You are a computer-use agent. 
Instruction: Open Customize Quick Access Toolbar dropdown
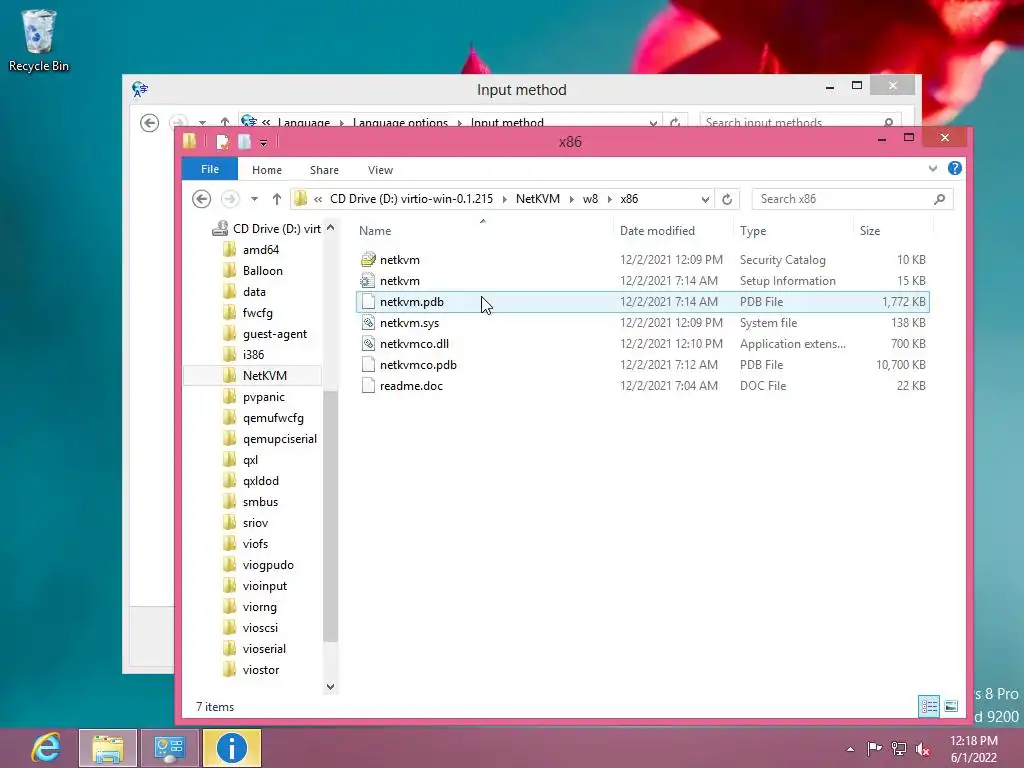[263, 142]
